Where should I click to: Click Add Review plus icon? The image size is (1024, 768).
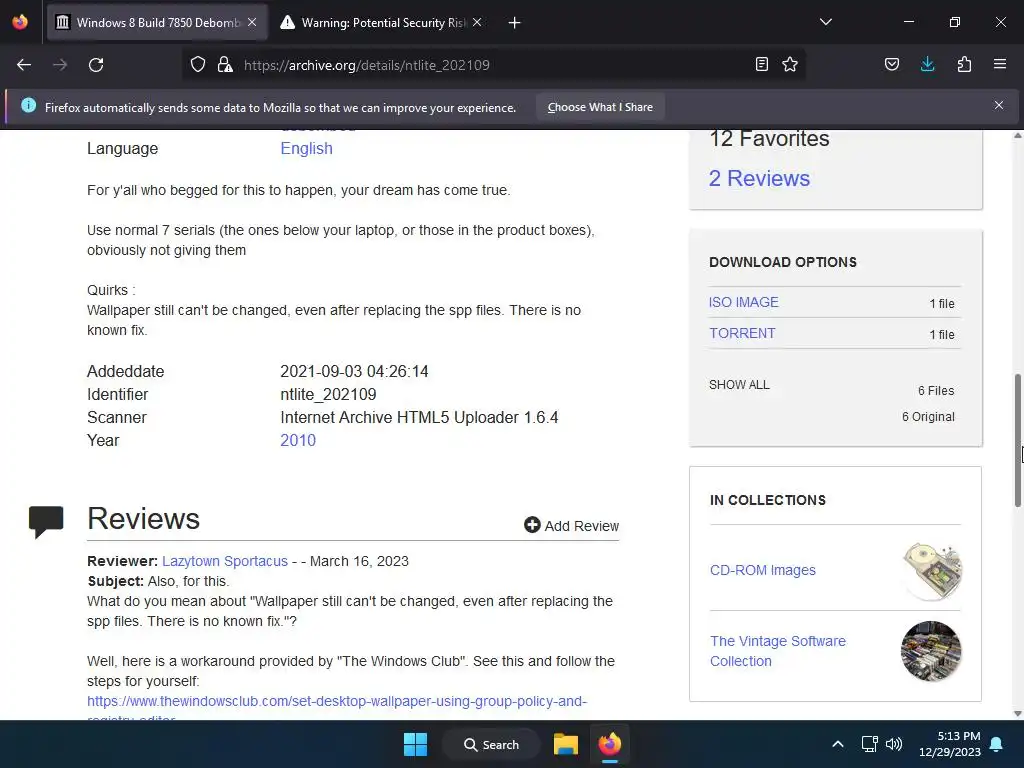pos(532,525)
